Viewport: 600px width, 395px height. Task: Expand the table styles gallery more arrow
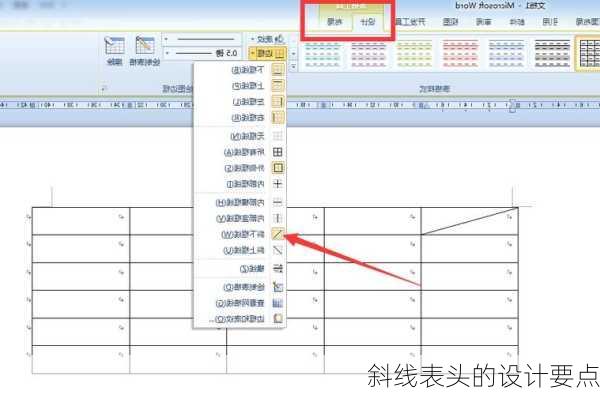coord(293,67)
